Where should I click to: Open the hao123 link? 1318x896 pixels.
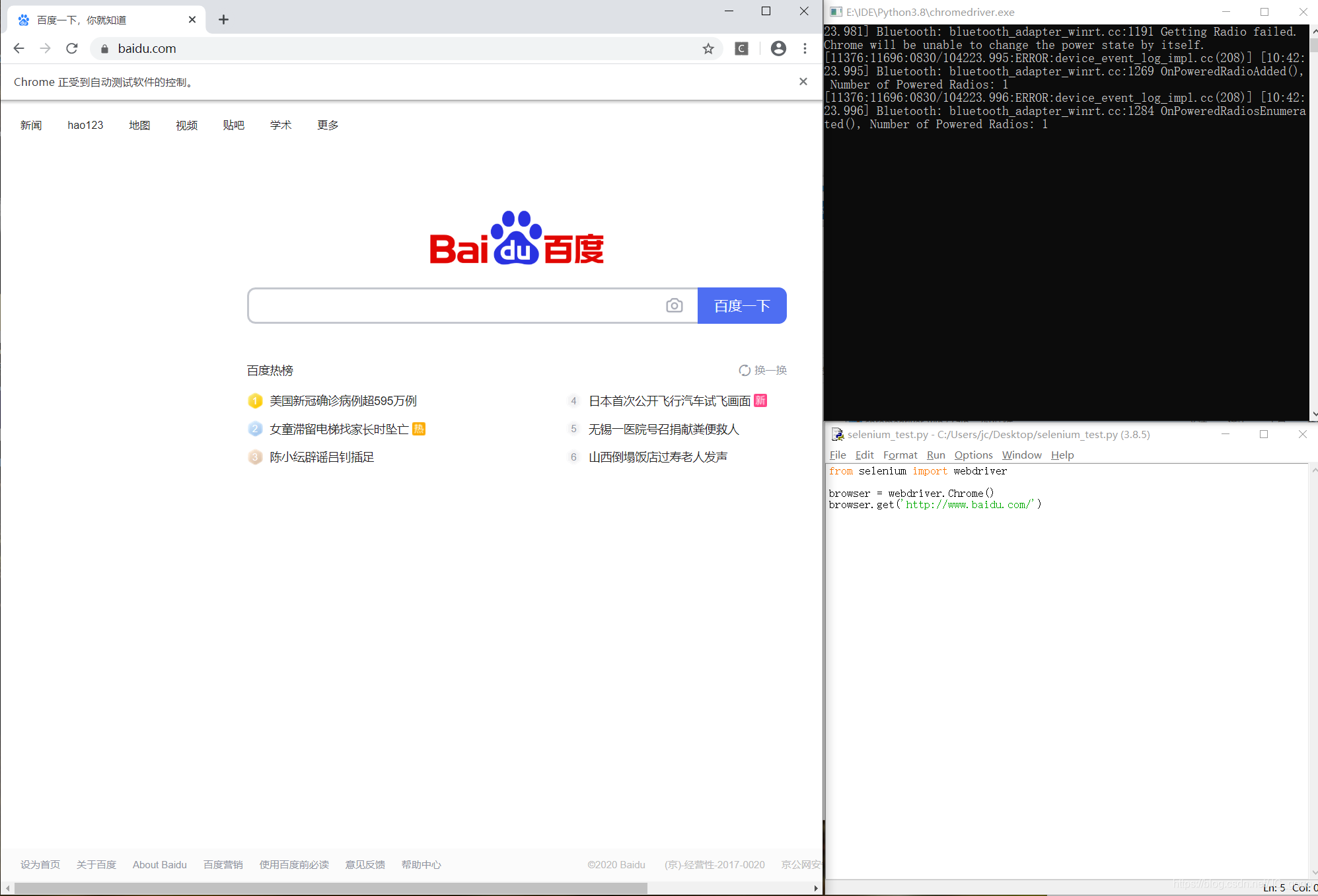click(85, 125)
